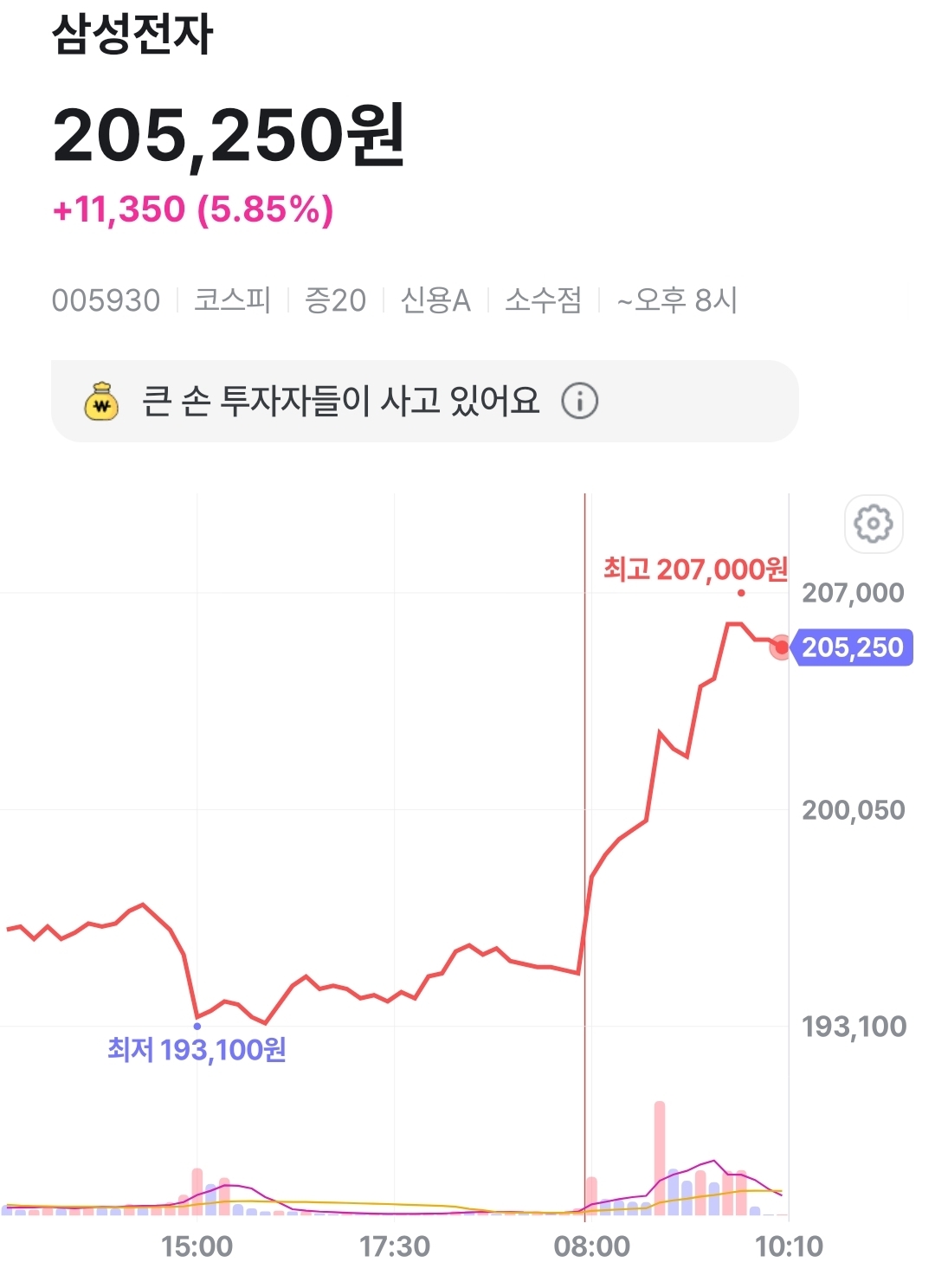Image resolution: width=935 pixels, height=1288 pixels.
Task: Select the 205,250 current price tag
Action: (853, 647)
